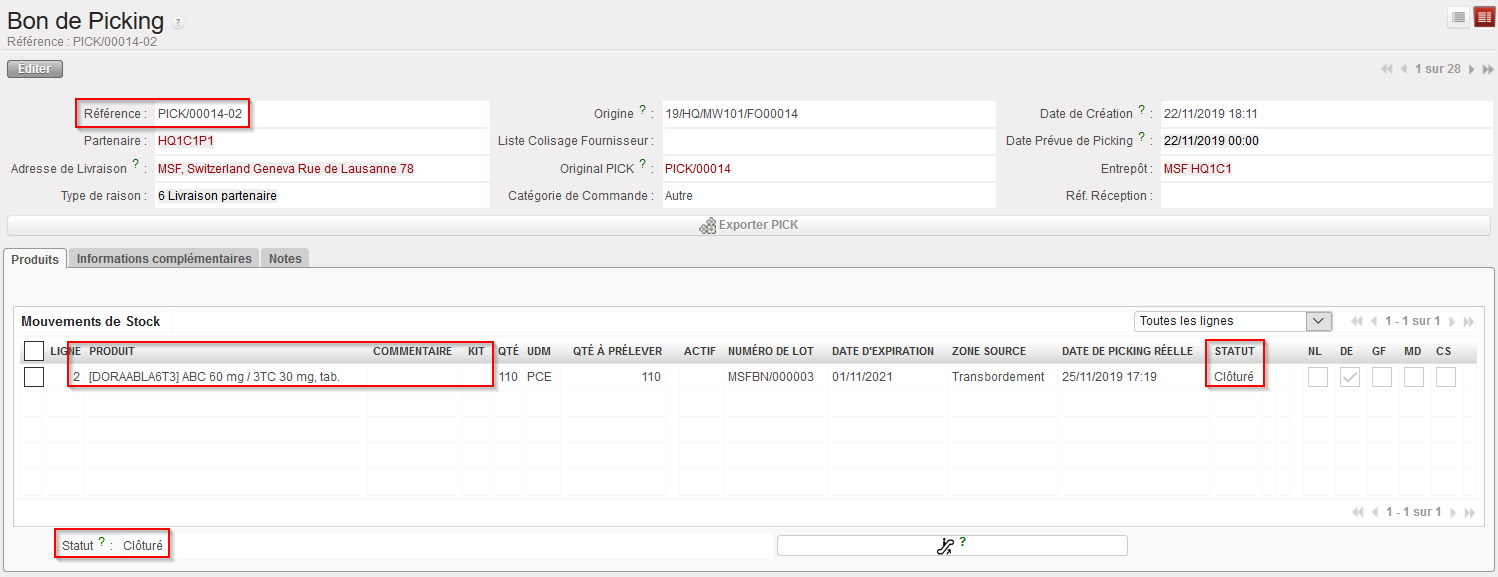Click the help icon beside Date de Création
The height and width of the screenshot is (577, 1498).
[1141, 110]
